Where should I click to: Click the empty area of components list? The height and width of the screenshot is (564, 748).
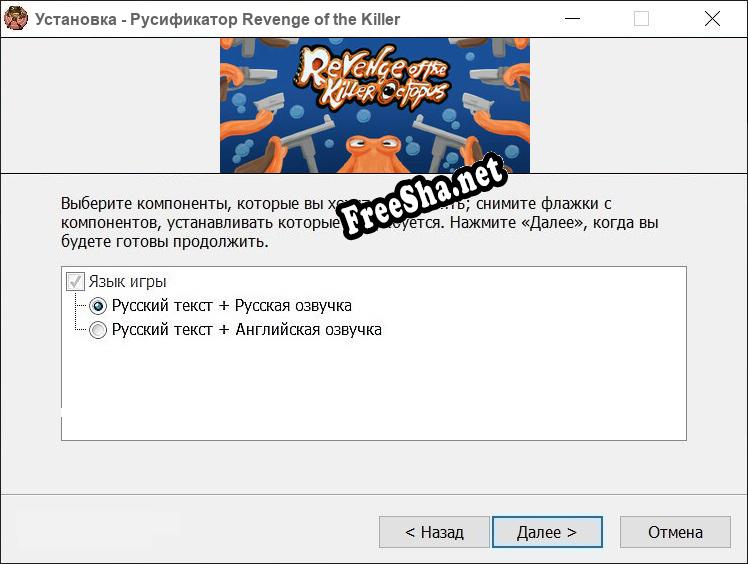pos(374,389)
